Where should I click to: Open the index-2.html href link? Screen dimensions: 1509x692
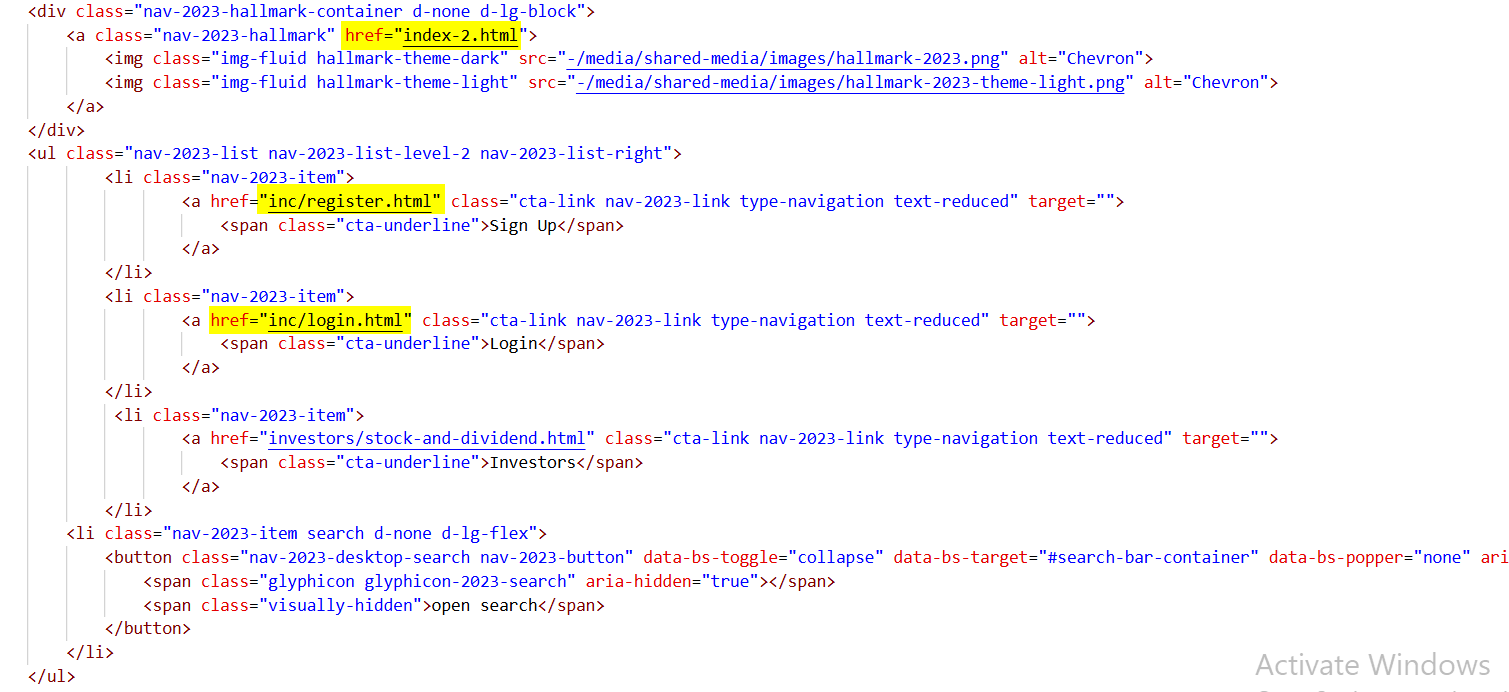pos(462,35)
